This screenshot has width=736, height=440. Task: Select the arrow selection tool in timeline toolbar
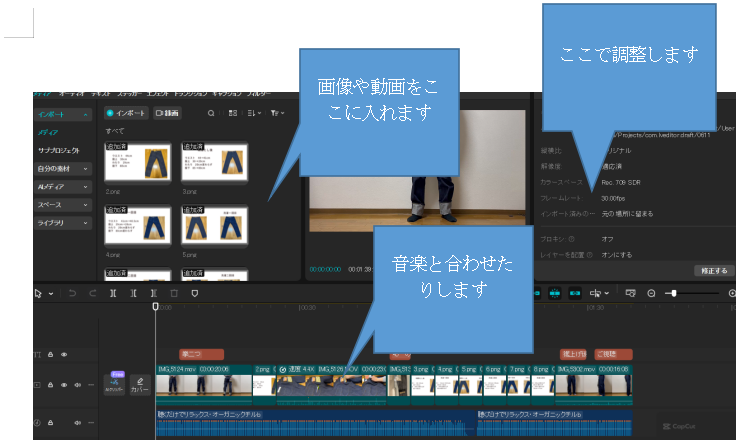pos(38,293)
